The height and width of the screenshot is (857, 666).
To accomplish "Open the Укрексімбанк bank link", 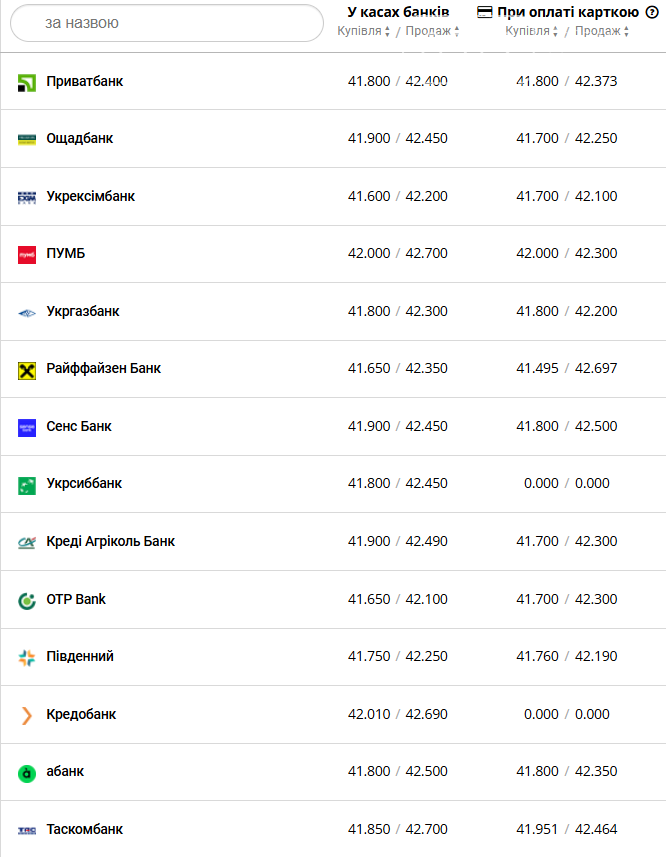I will coord(90,196).
